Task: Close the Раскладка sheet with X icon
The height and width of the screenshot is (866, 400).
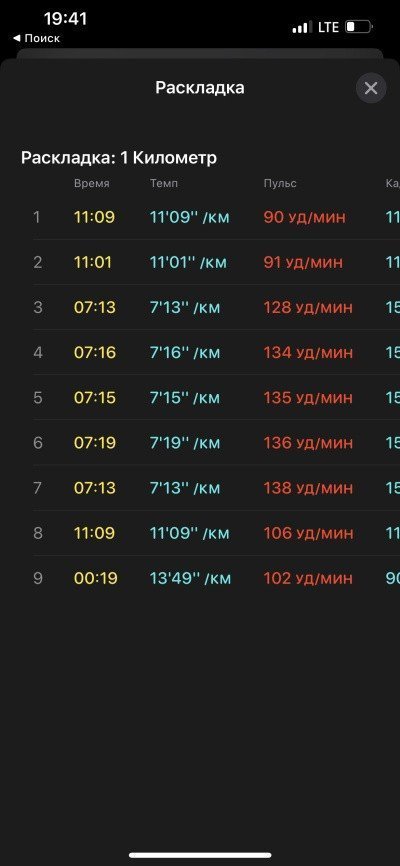Action: pos(371,88)
